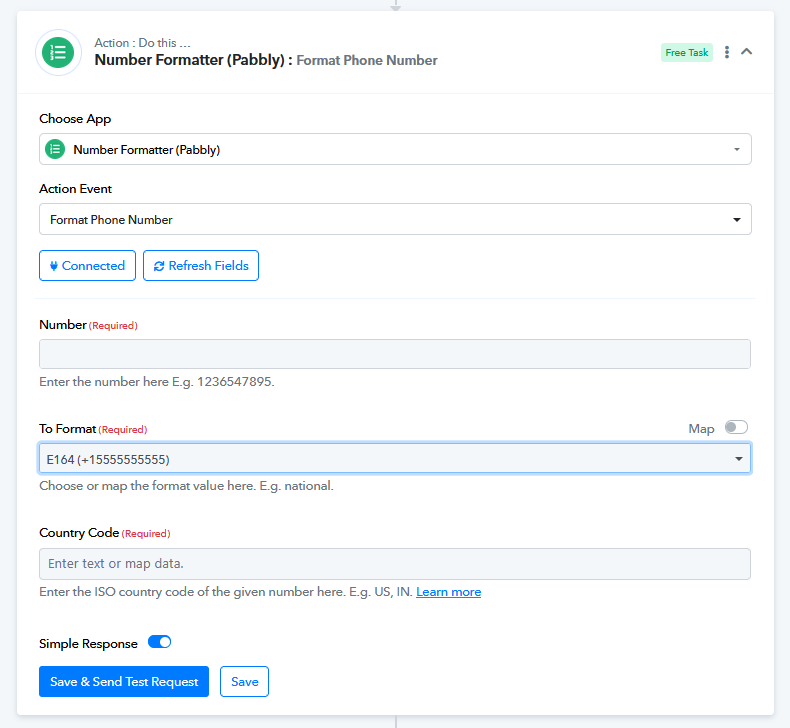Screen dimensions: 790x728
Task: Turn off the Simple Response toggle
Action: (160, 642)
